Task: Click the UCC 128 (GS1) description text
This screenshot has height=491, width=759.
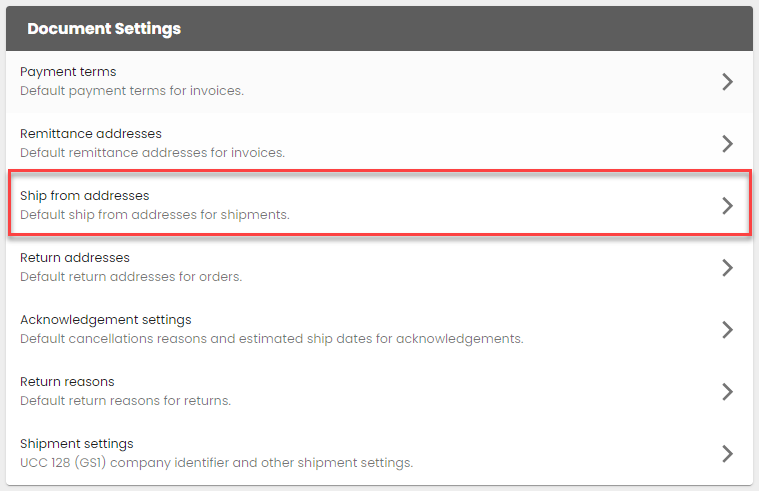Action: (x=217, y=463)
